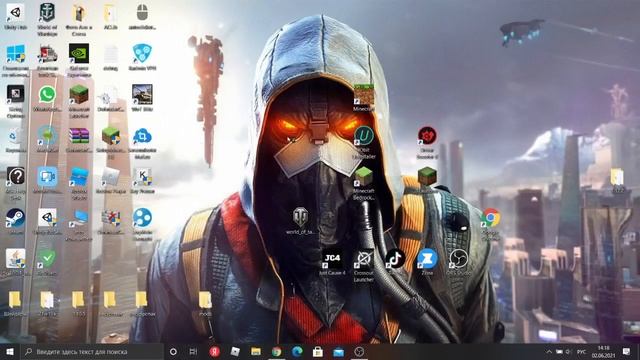
Task: Open Chrome from the taskbar
Action: coord(277,351)
